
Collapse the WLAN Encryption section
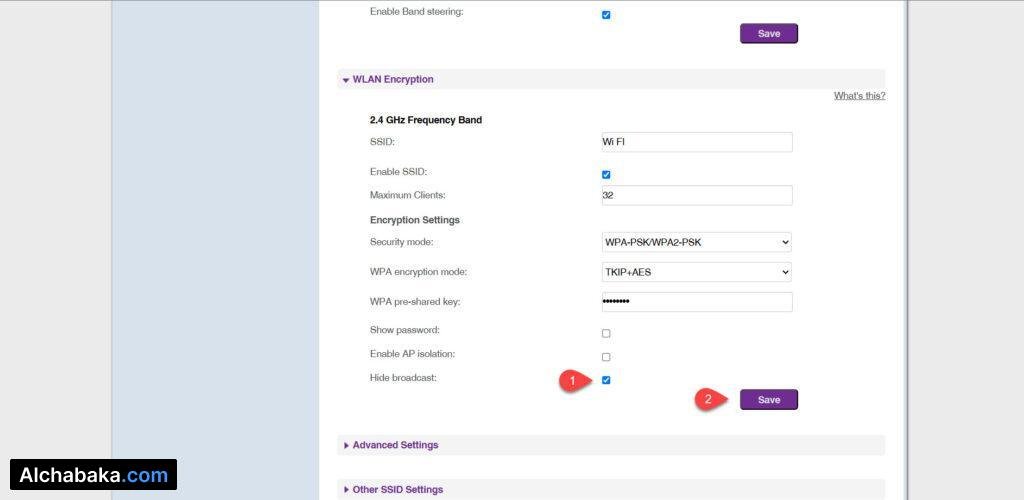[392, 79]
